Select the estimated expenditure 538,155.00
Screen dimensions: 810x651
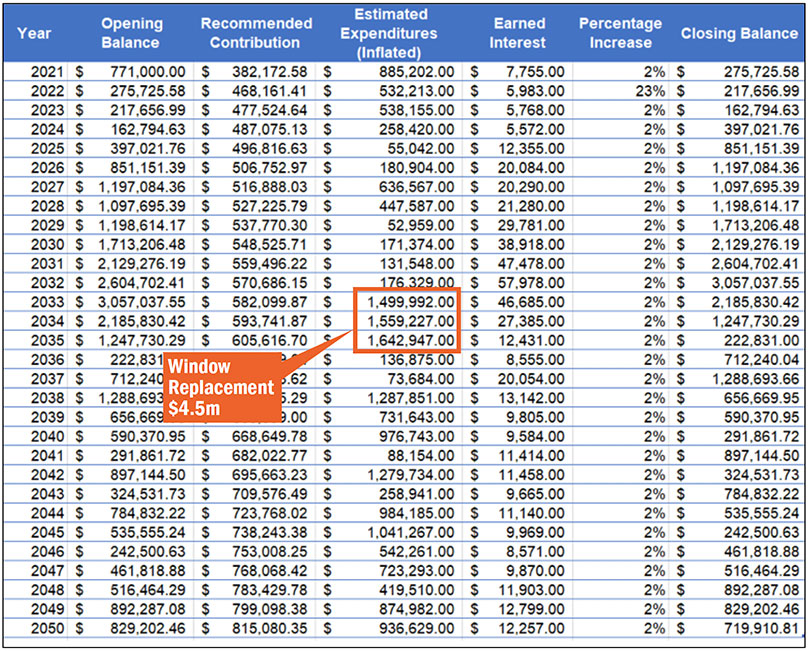417,110
